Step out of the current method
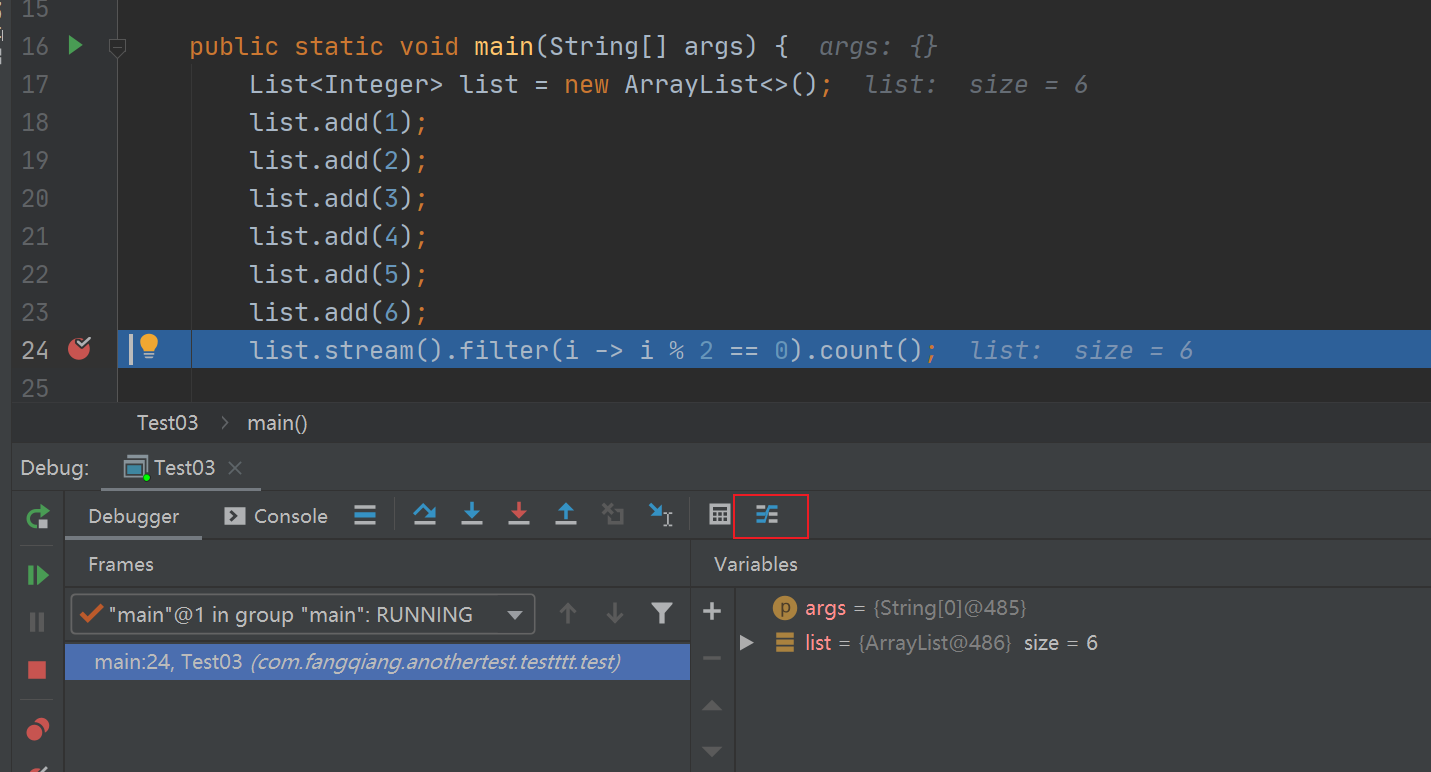The height and width of the screenshot is (772, 1431). click(x=566, y=515)
